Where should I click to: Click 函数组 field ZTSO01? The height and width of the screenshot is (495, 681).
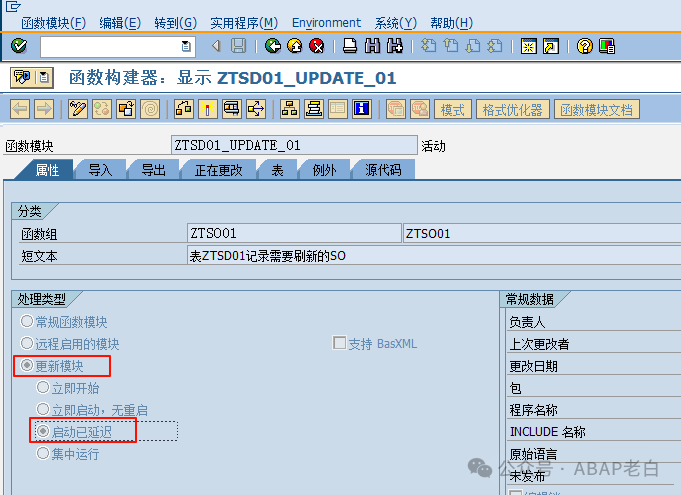[294, 234]
